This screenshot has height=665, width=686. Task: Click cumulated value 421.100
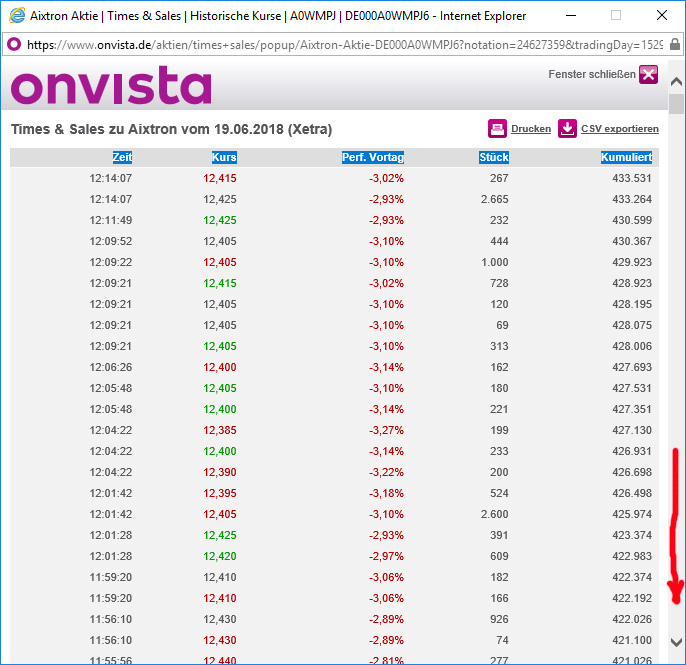click(632, 640)
